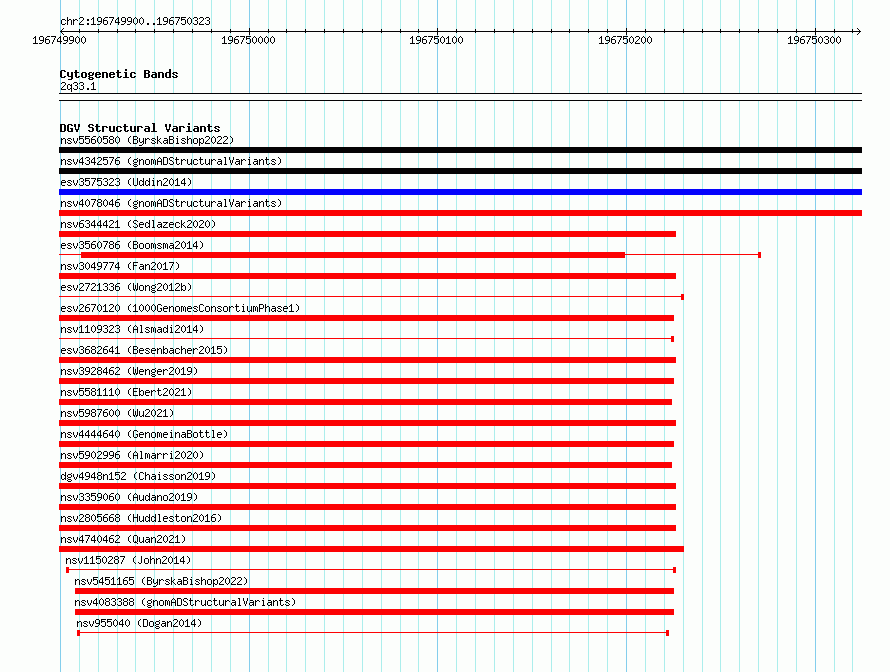The width and height of the screenshot is (890, 672).
Task: Open variant nsv6344421 (Sedlazeck2020)
Action: [138, 224]
